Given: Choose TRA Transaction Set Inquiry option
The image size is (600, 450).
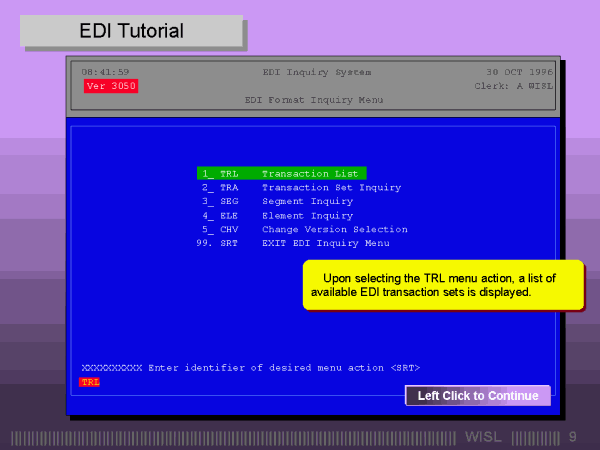Looking at the screenshot, I should point(300,187).
